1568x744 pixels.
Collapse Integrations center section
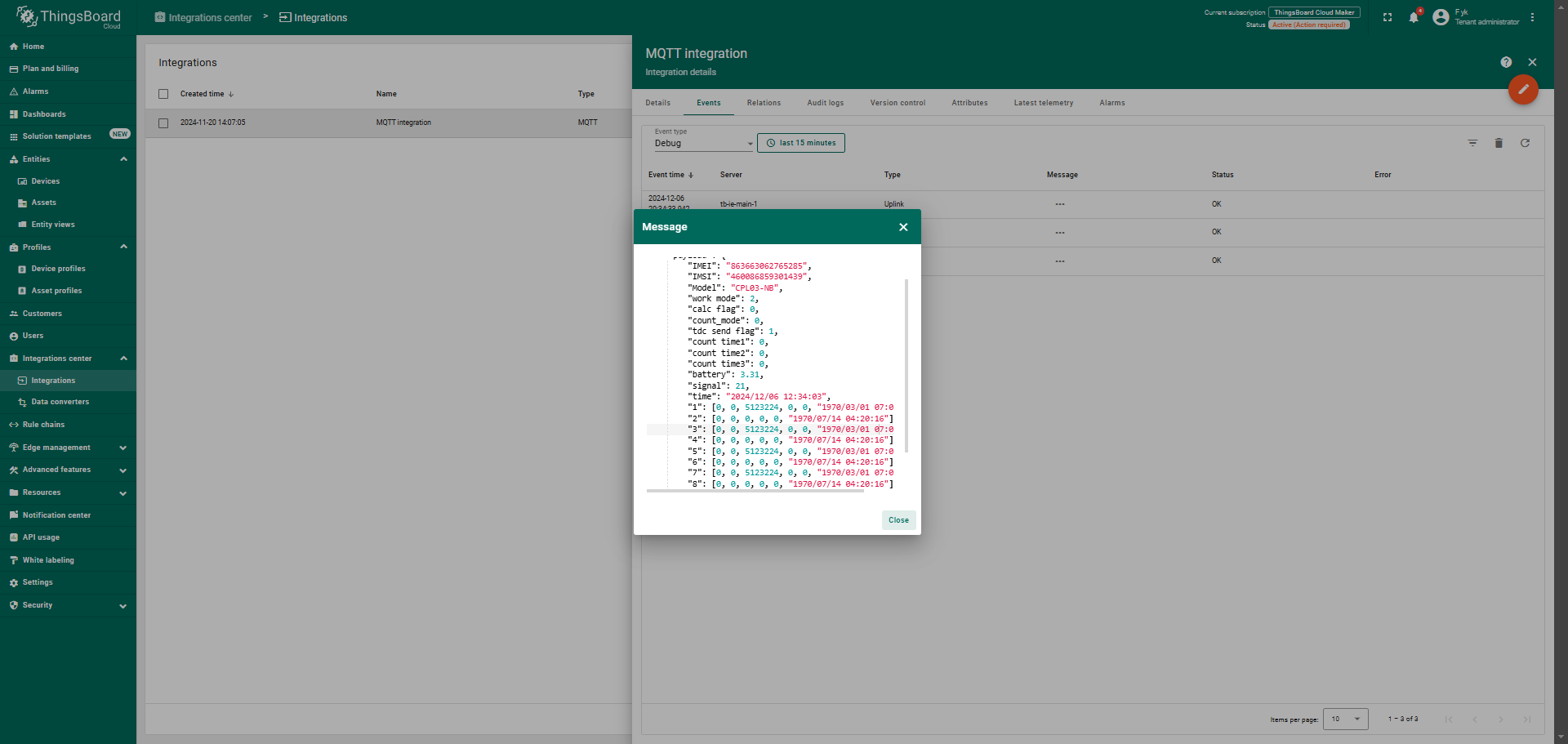[x=123, y=359]
